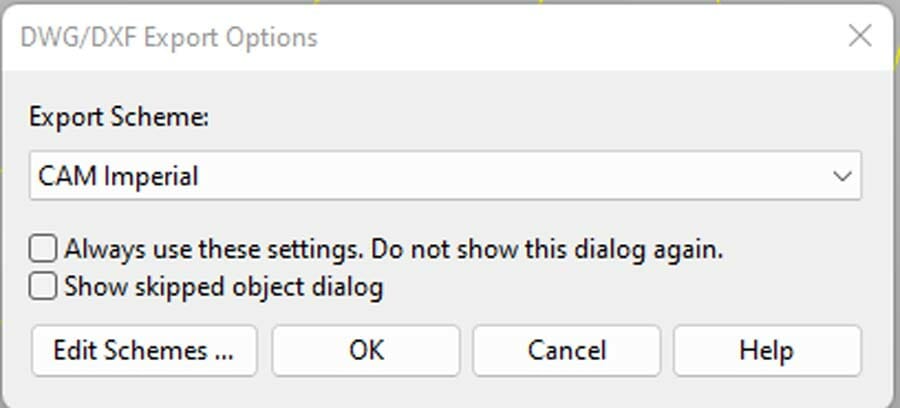Viewport: 900px width, 408px height.
Task: Click the X icon in title bar
Action: pos(859,37)
